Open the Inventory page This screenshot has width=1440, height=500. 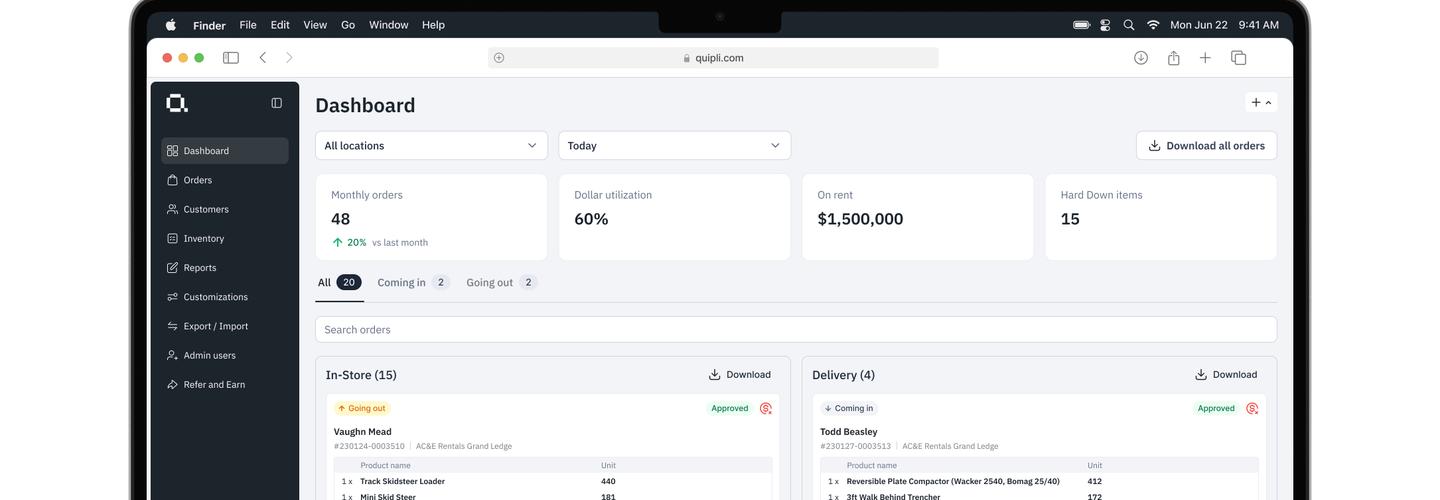203,238
